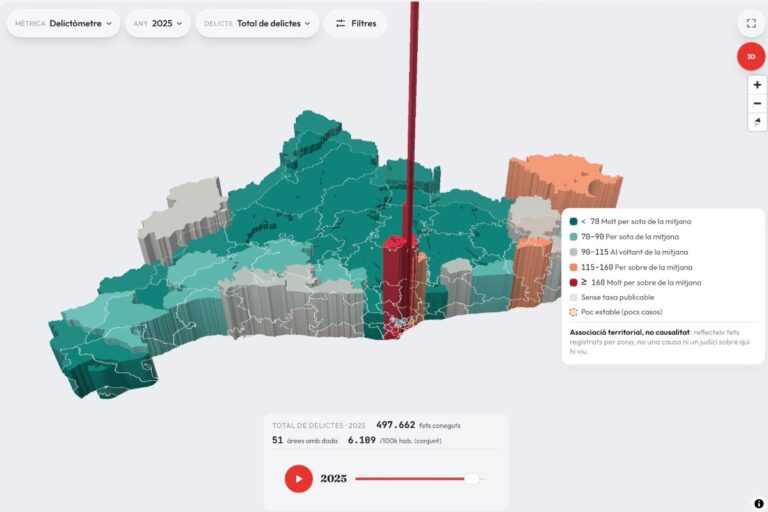Click the 70-90 Per sota legend entry

(x=624, y=237)
